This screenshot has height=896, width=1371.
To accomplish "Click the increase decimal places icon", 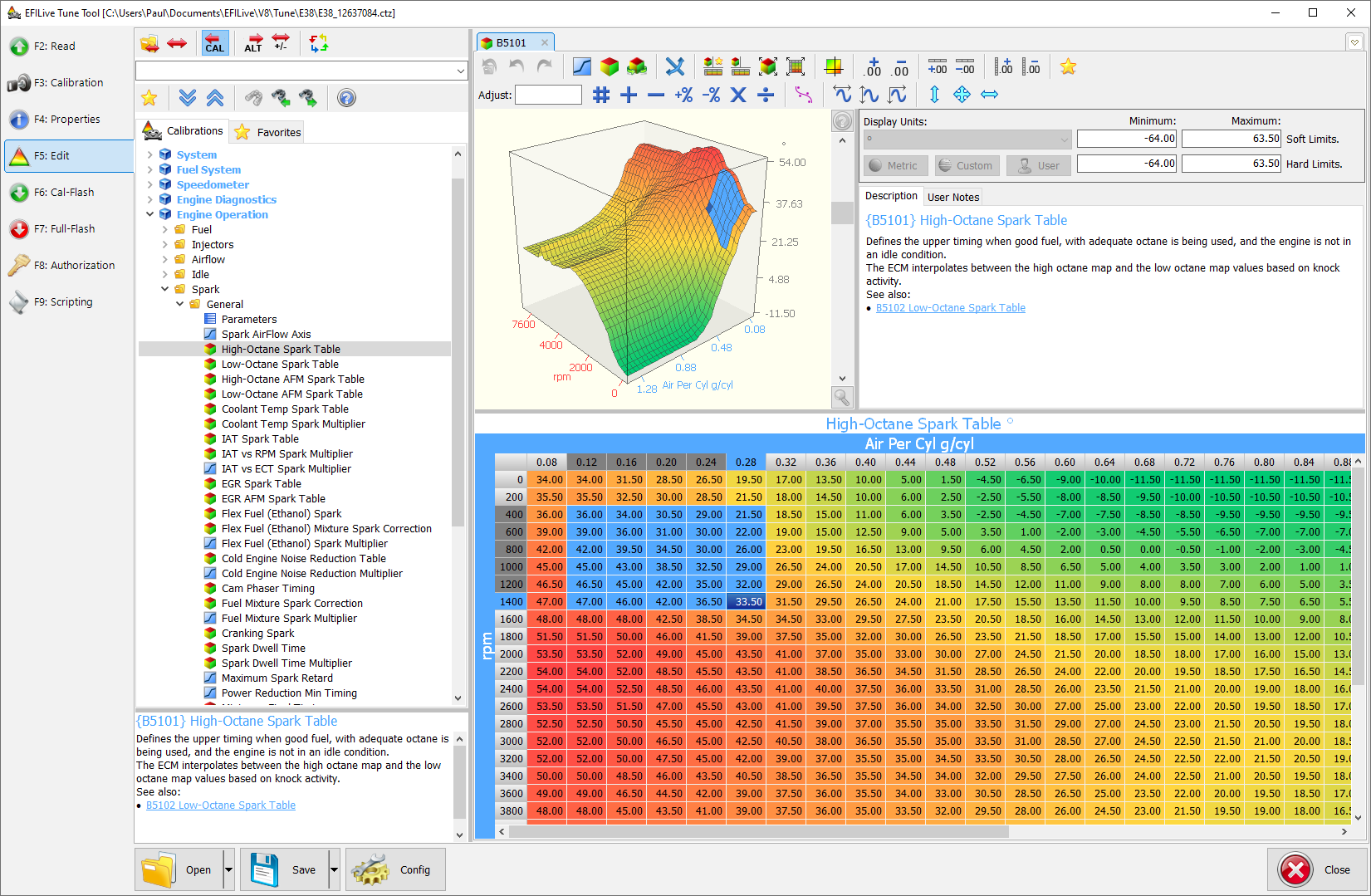I will coord(873,66).
